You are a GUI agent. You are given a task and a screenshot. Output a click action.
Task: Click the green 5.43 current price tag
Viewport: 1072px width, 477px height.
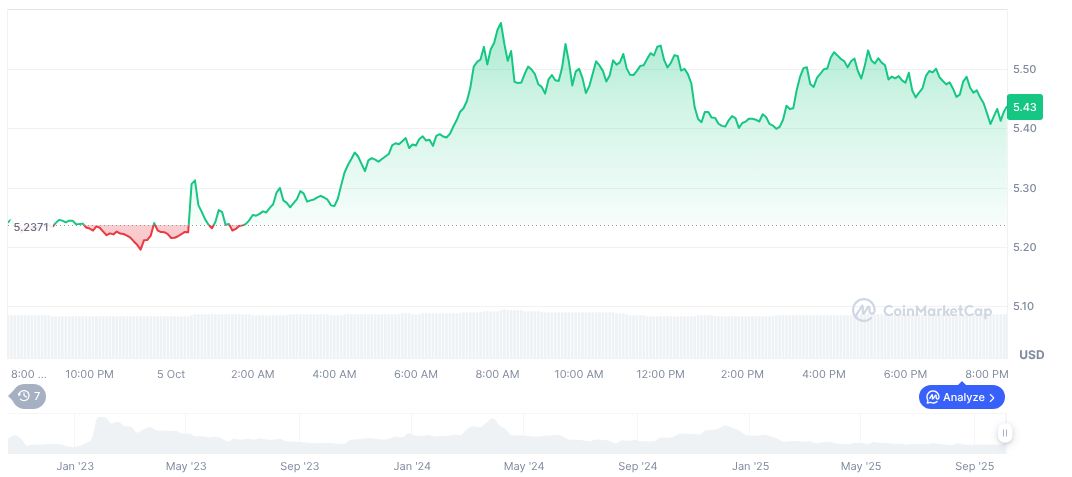[1024, 107]
